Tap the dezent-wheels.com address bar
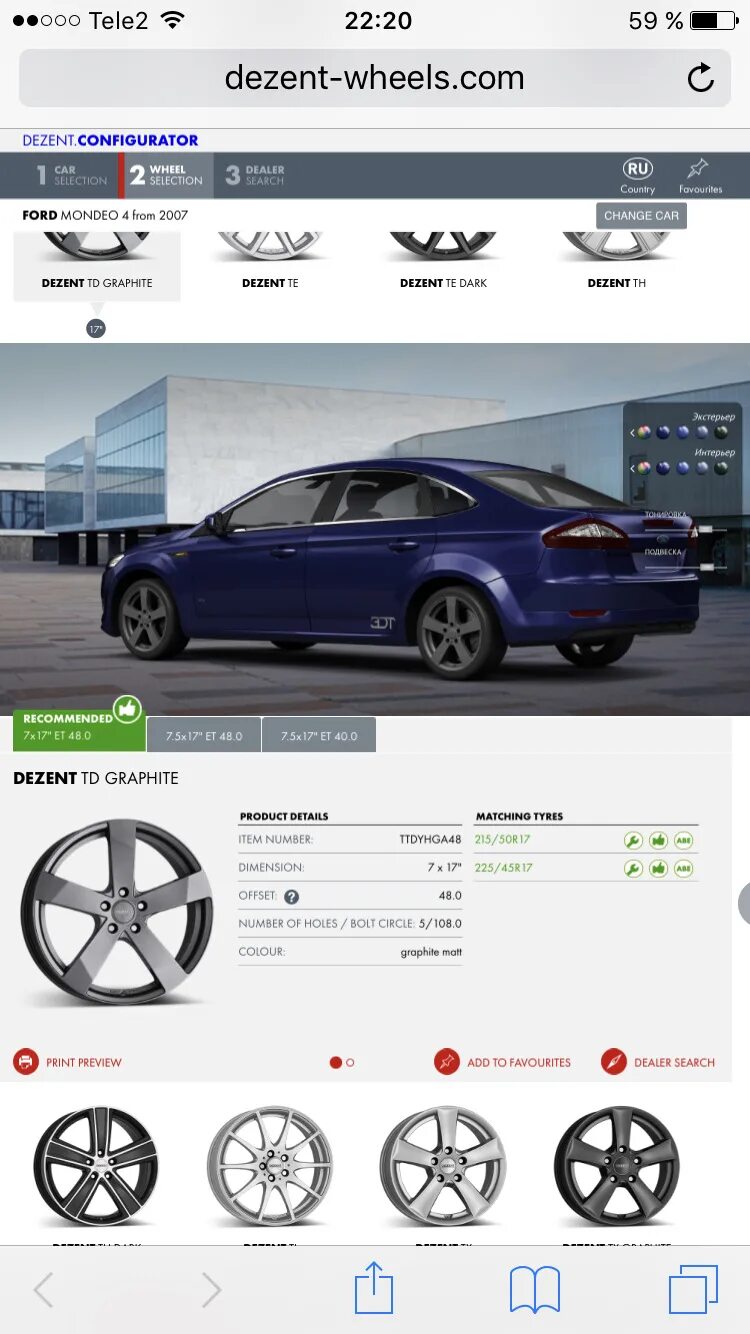The width and height of the screenshot is (750, 1334). 375,78
